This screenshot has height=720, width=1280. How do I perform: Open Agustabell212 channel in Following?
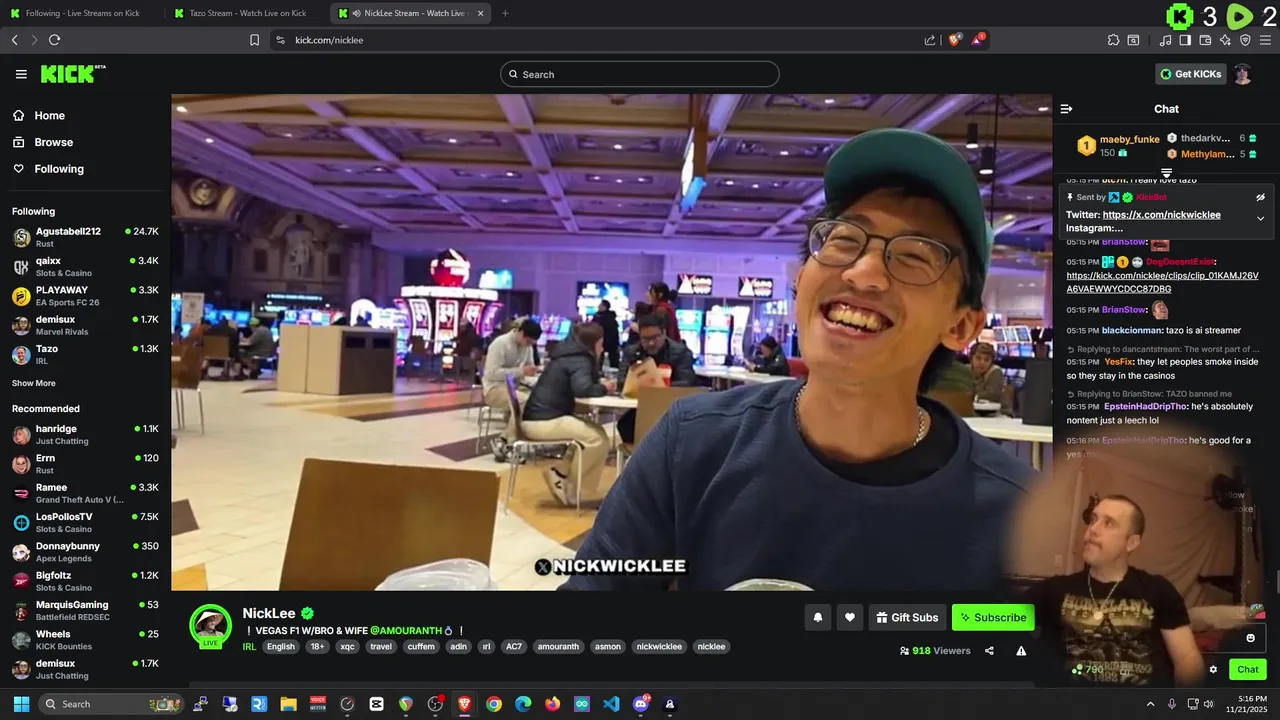coord(85,237)
